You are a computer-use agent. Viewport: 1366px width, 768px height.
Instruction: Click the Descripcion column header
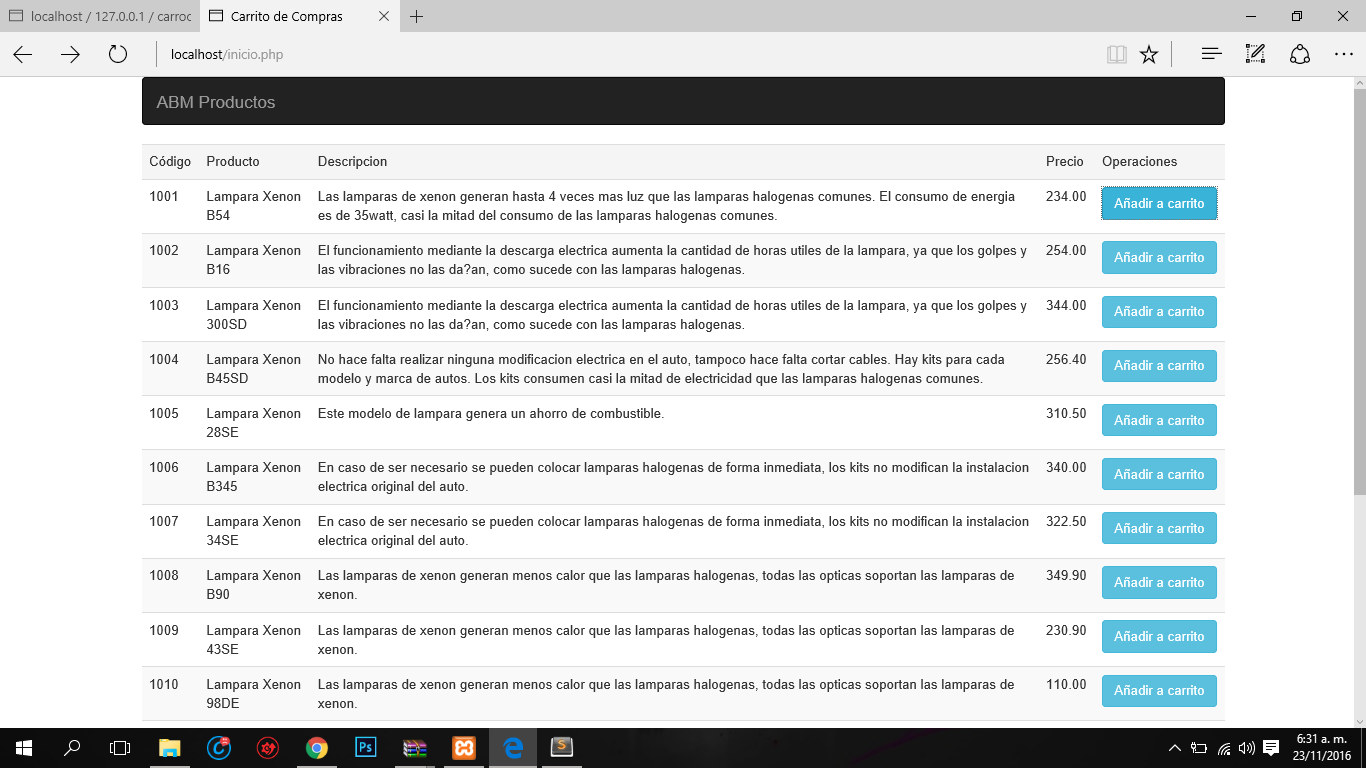pyautogui.click(x=352, y=161)
